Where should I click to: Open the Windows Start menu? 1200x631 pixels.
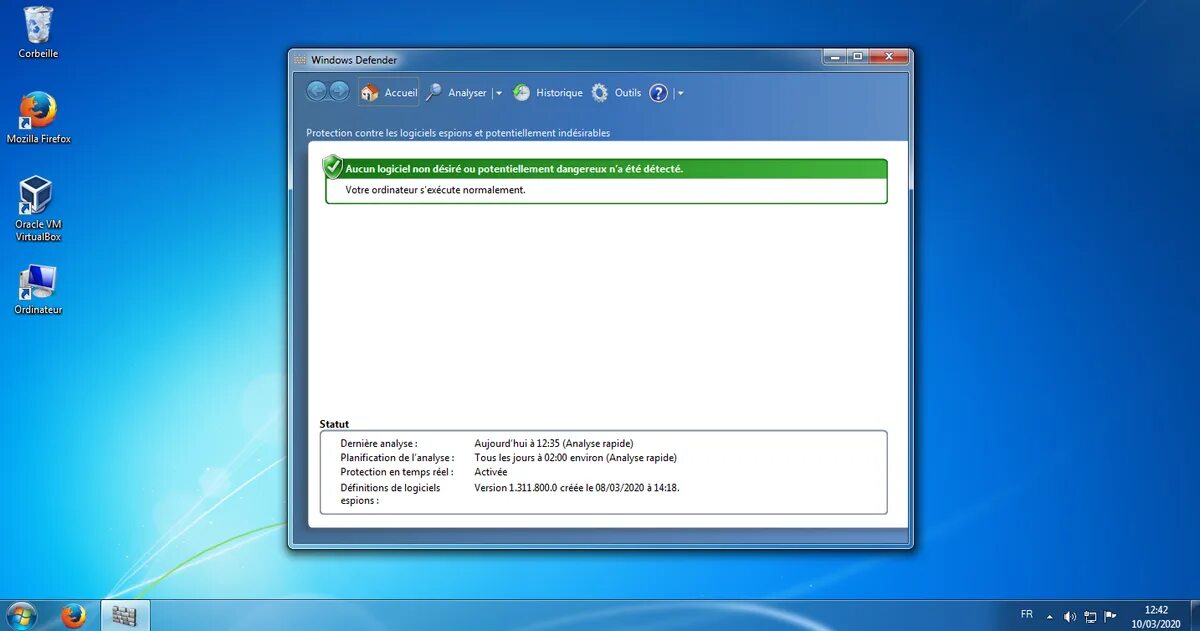(x=21, y=615)
